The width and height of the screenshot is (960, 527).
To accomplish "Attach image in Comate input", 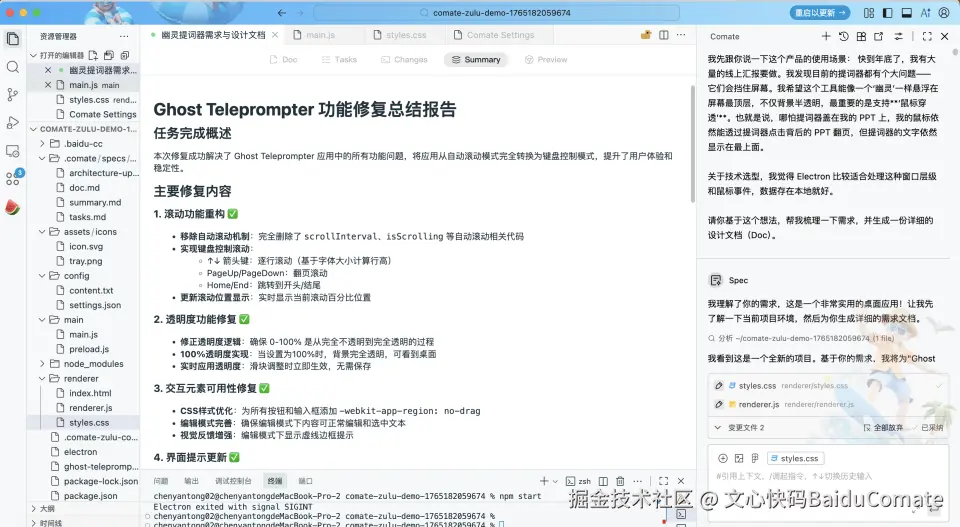I will [739, 458].
